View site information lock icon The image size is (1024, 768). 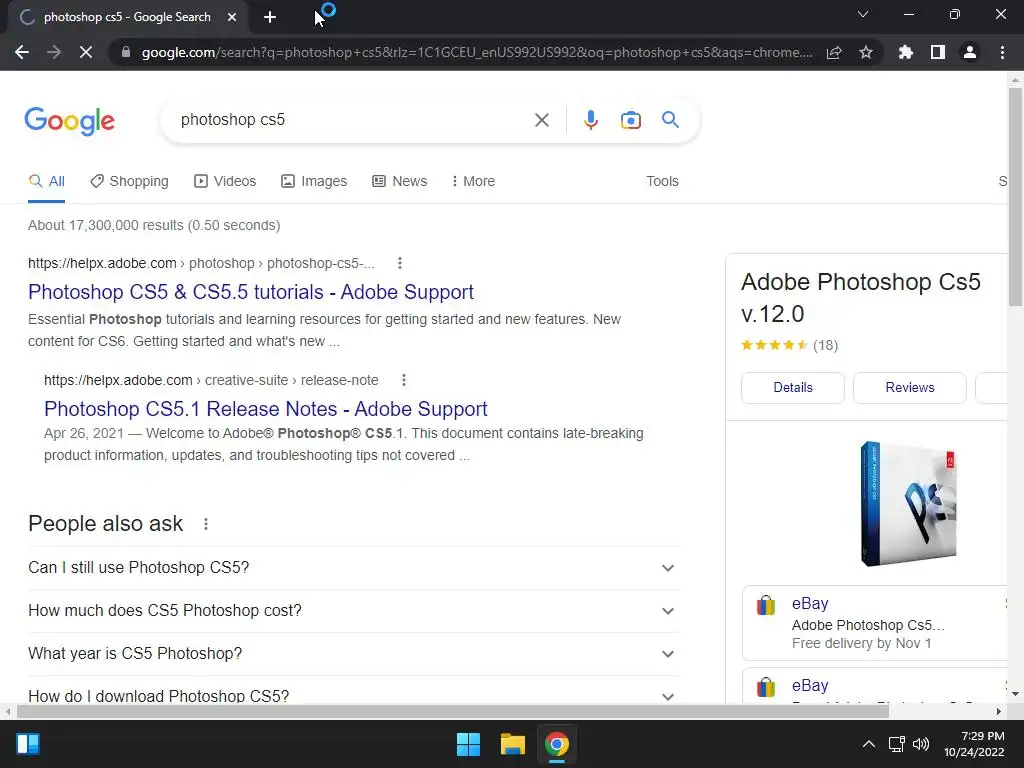click(126, 52)
